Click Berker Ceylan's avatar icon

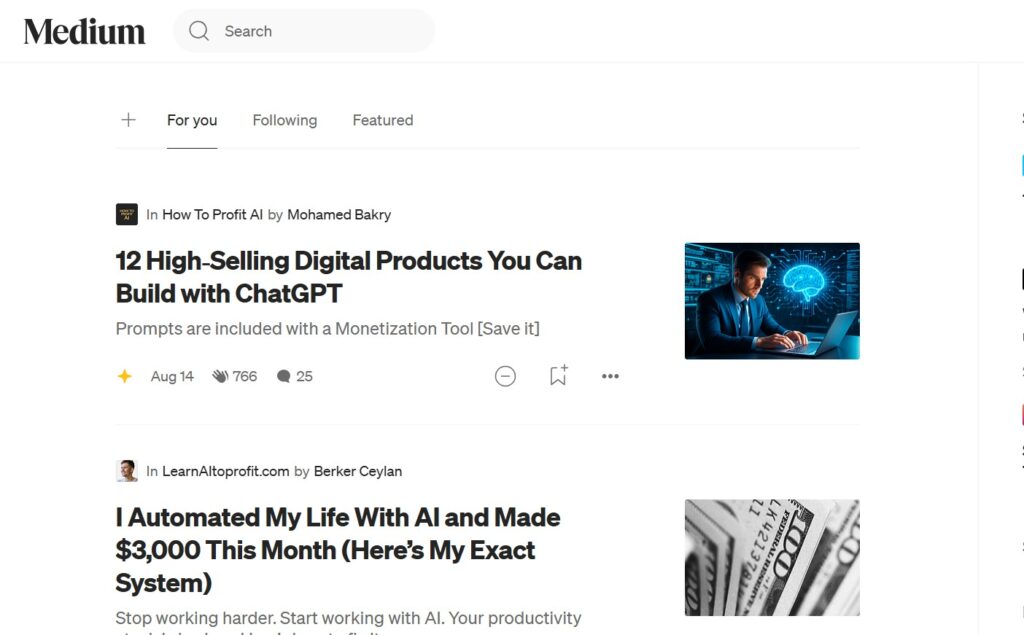127,471
